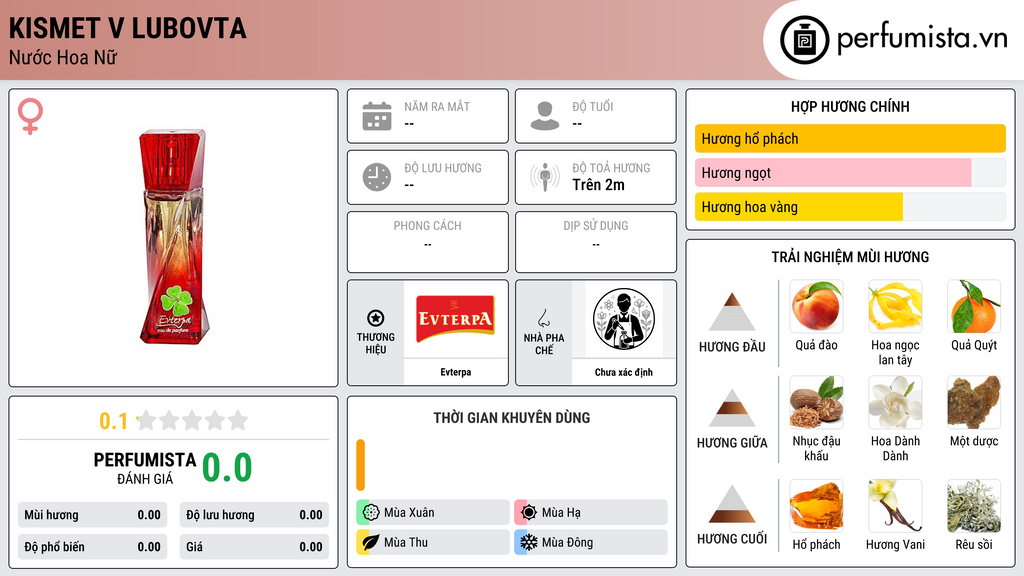
Task: Click the perfumer illustration Chưa xác định
Action: 624,319
